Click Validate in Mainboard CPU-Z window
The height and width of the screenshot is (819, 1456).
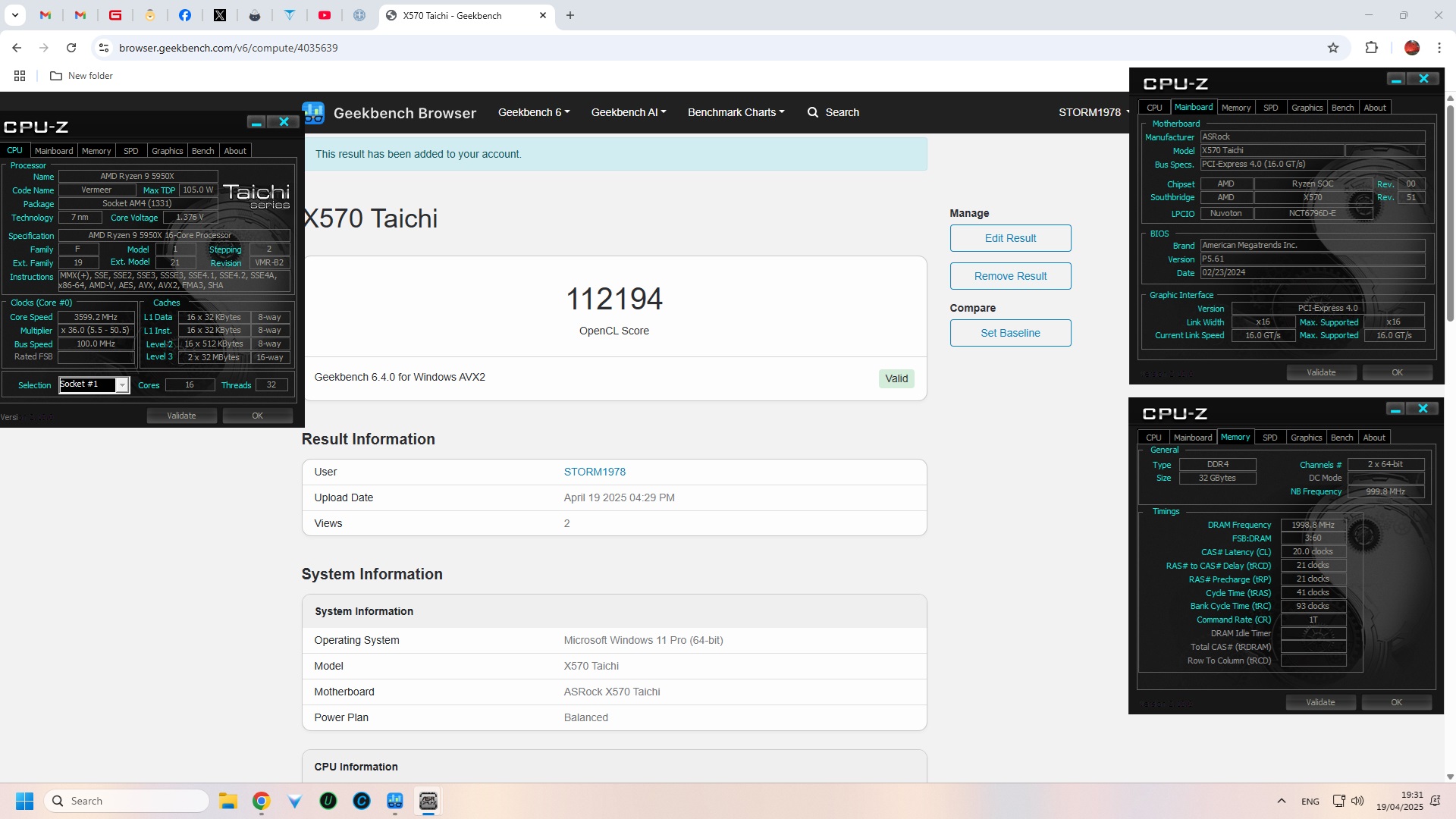[1321, 372]
